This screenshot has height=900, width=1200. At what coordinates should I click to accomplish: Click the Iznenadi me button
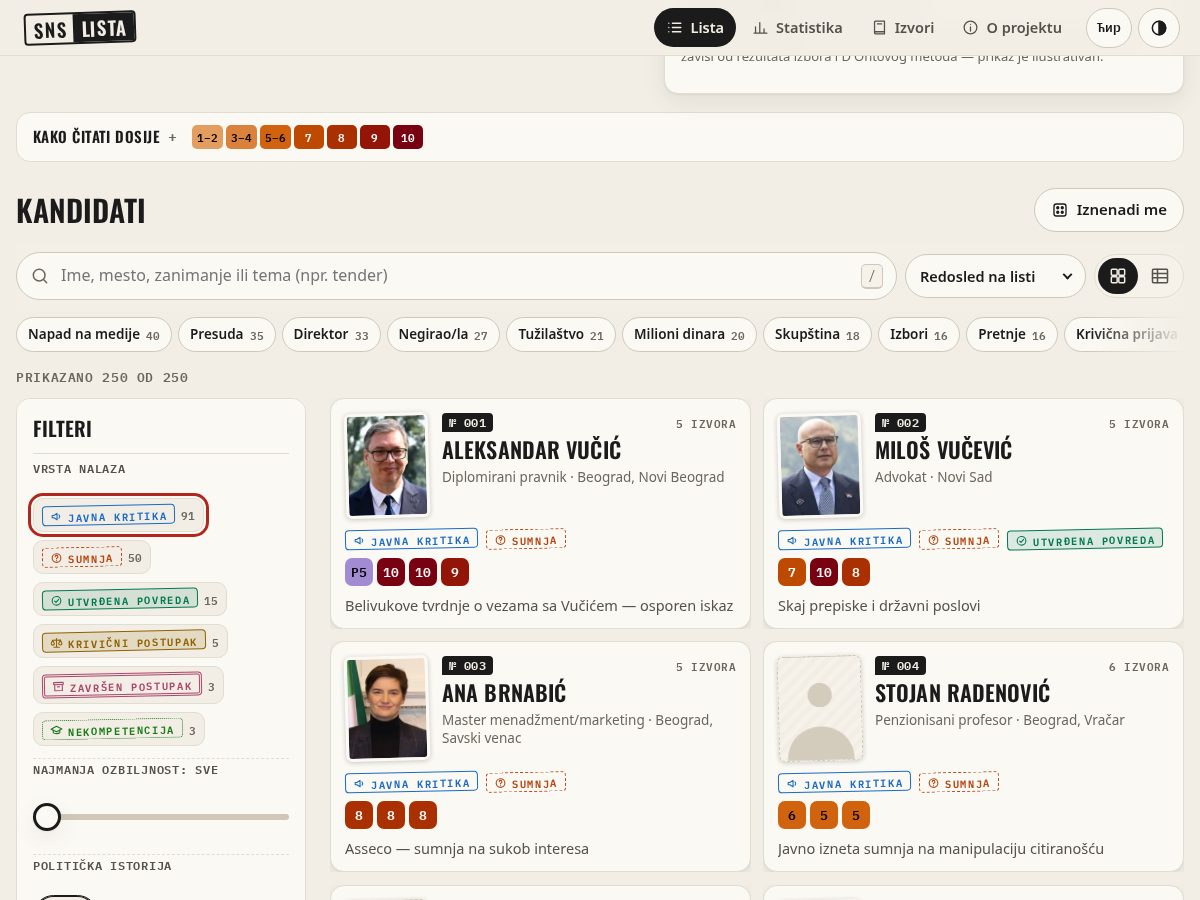pyautogui.click(x=1109, y=210)
